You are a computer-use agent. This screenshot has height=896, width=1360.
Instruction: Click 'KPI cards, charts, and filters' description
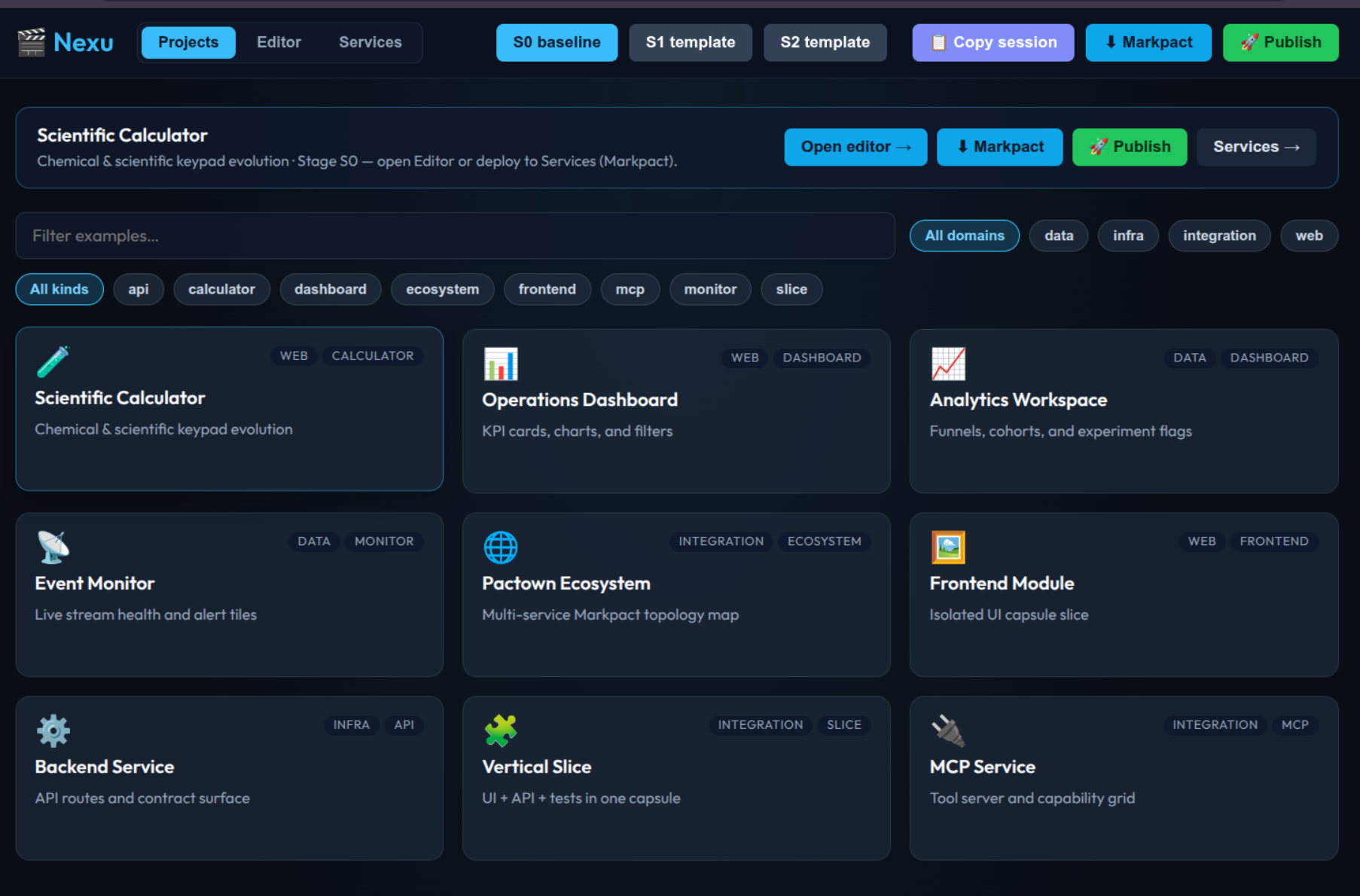tap(577, 431)
